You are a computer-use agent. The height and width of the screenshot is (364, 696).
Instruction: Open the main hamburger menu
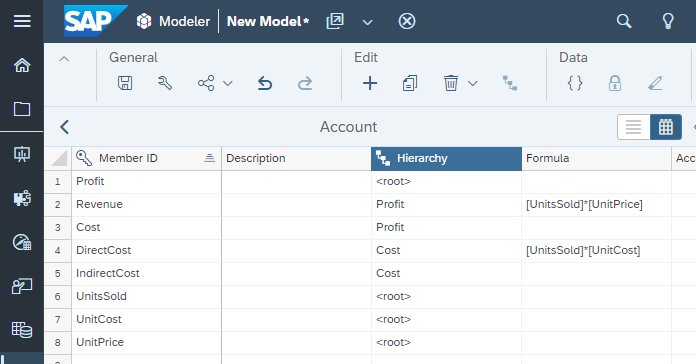point(22,21)
